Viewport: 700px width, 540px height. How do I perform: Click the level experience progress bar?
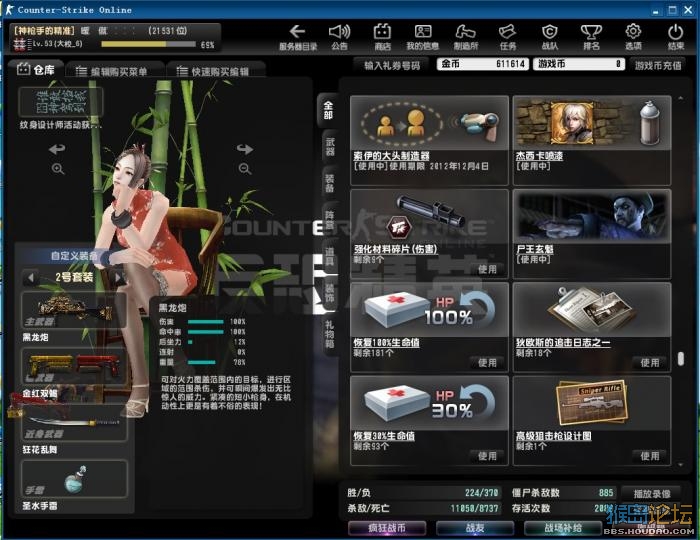tap(148, 44)
